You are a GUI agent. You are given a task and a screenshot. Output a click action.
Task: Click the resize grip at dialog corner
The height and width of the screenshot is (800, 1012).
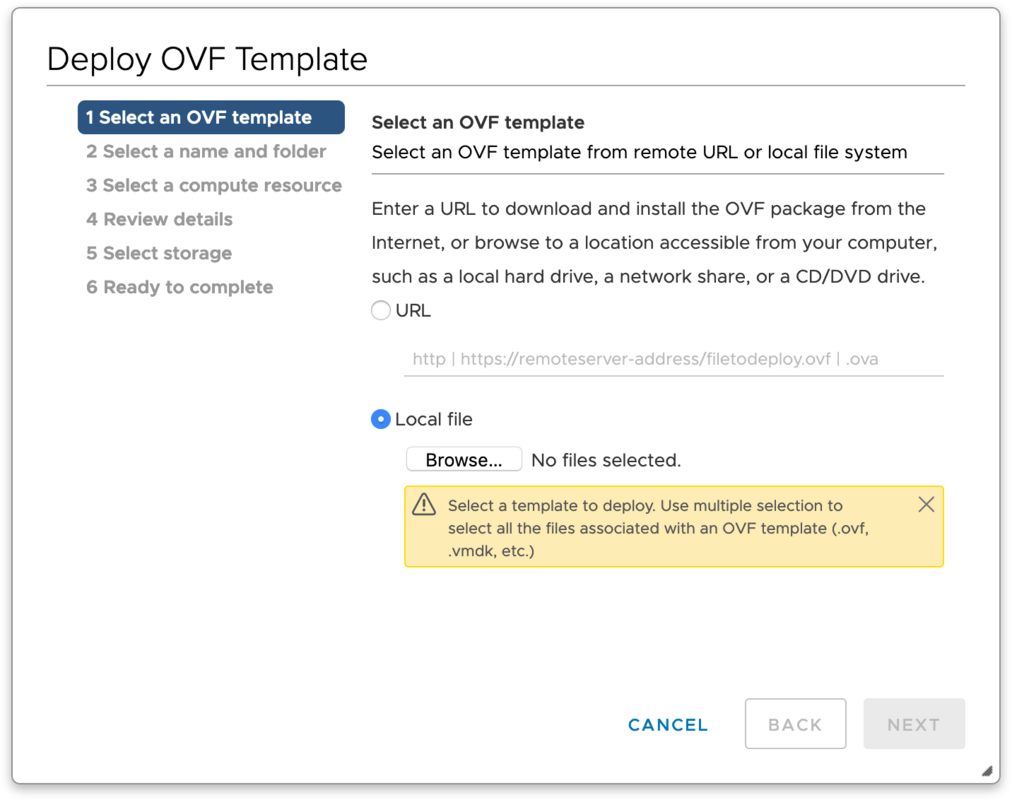point(984,771)
